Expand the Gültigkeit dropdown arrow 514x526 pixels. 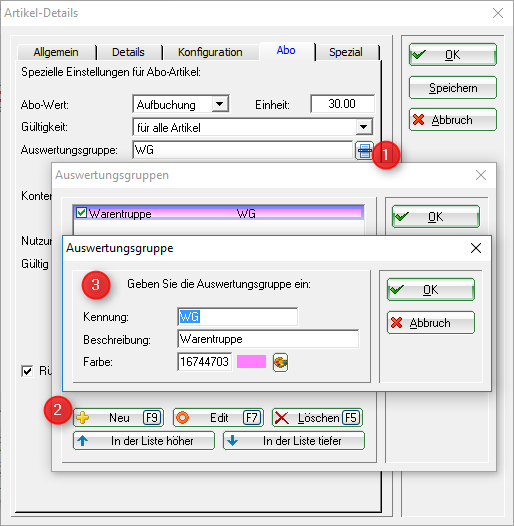tap(363, 127)
